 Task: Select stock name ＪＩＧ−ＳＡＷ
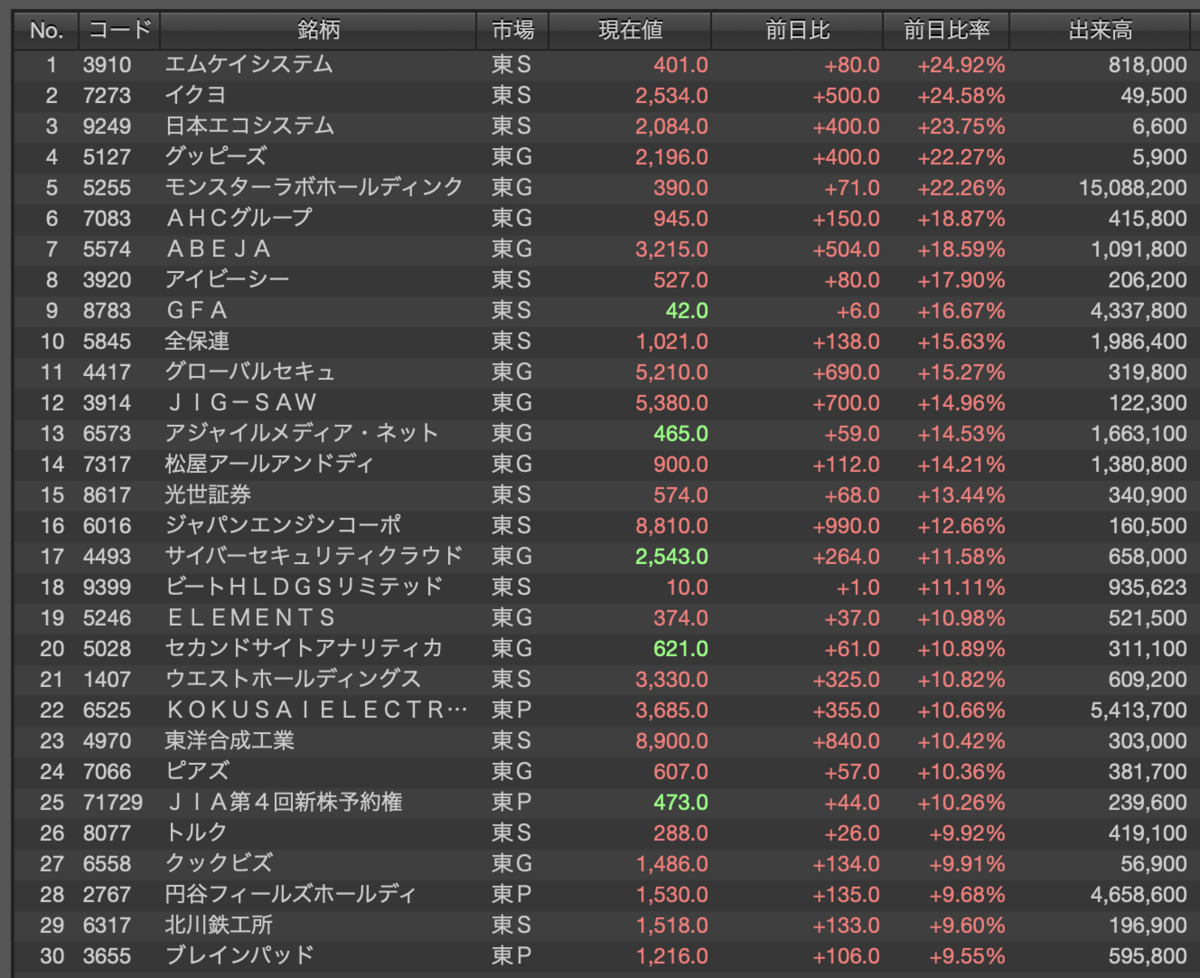click(240, 402)
